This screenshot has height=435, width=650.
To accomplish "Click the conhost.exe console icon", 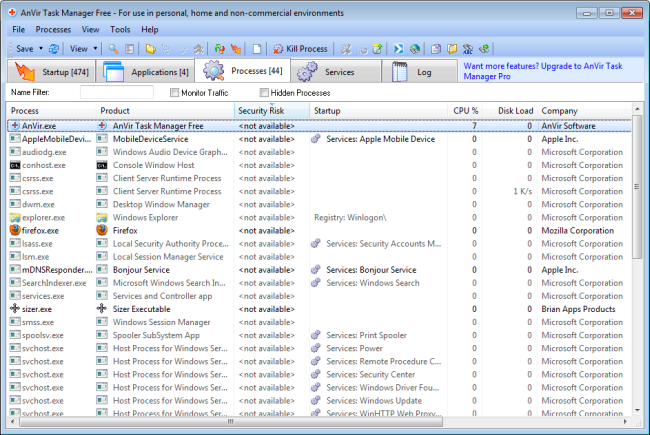I will (15, 165).
